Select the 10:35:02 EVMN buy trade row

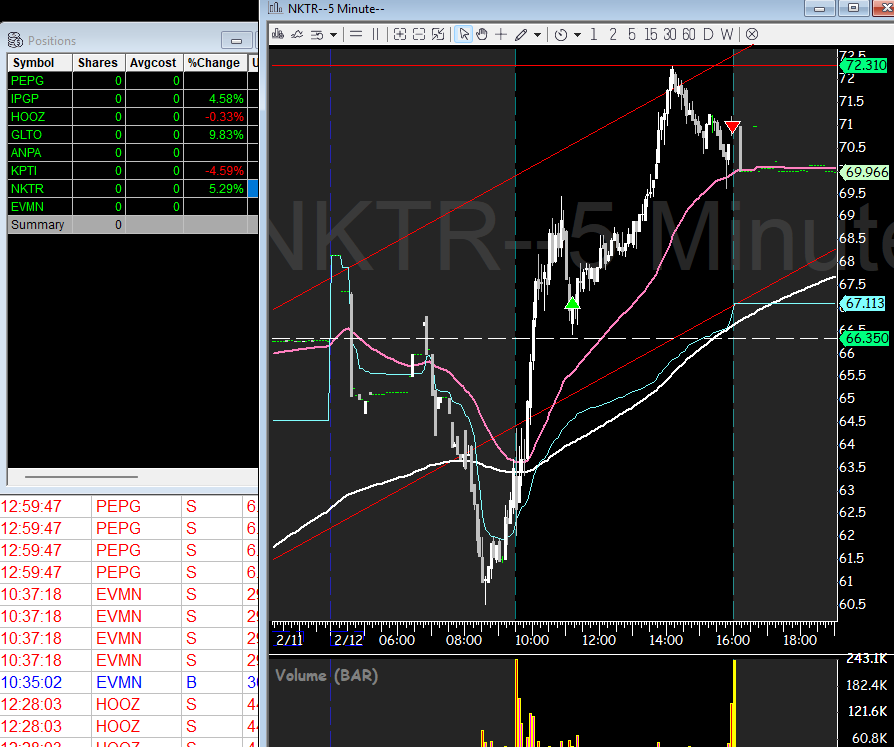[129, 683]
